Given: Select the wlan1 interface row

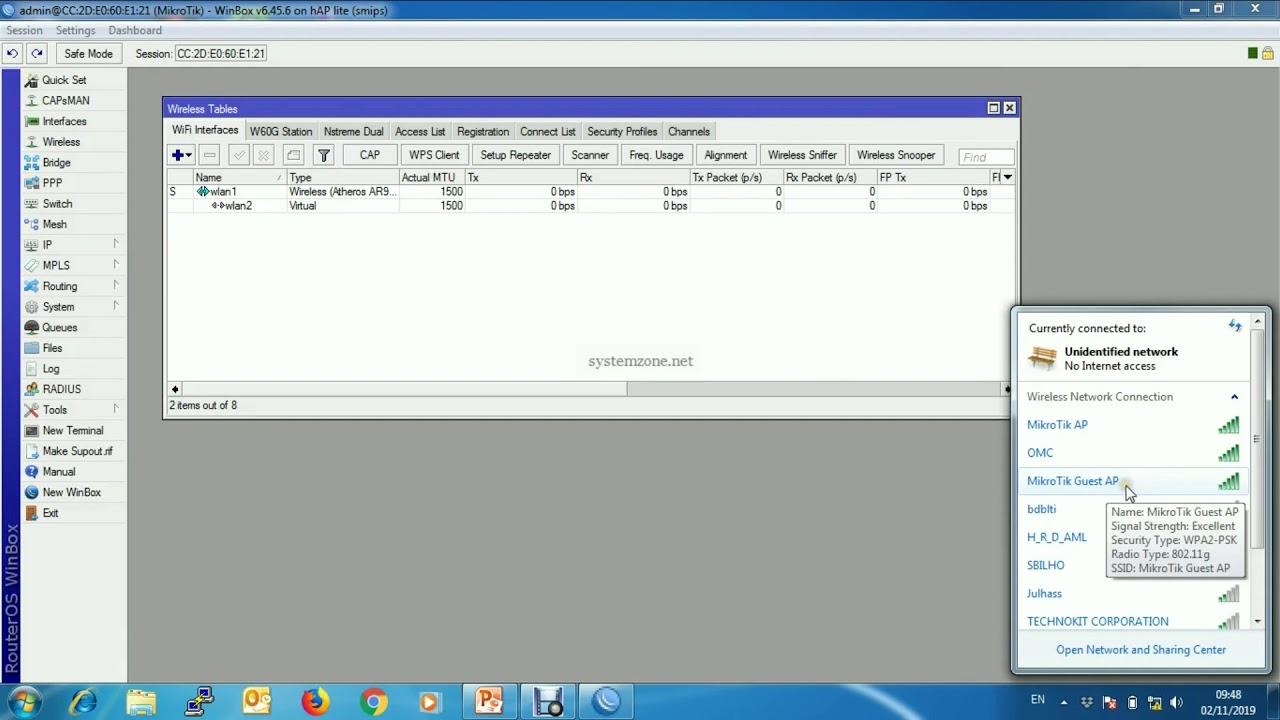Looking at the screenshot, I should coord(590,191).
